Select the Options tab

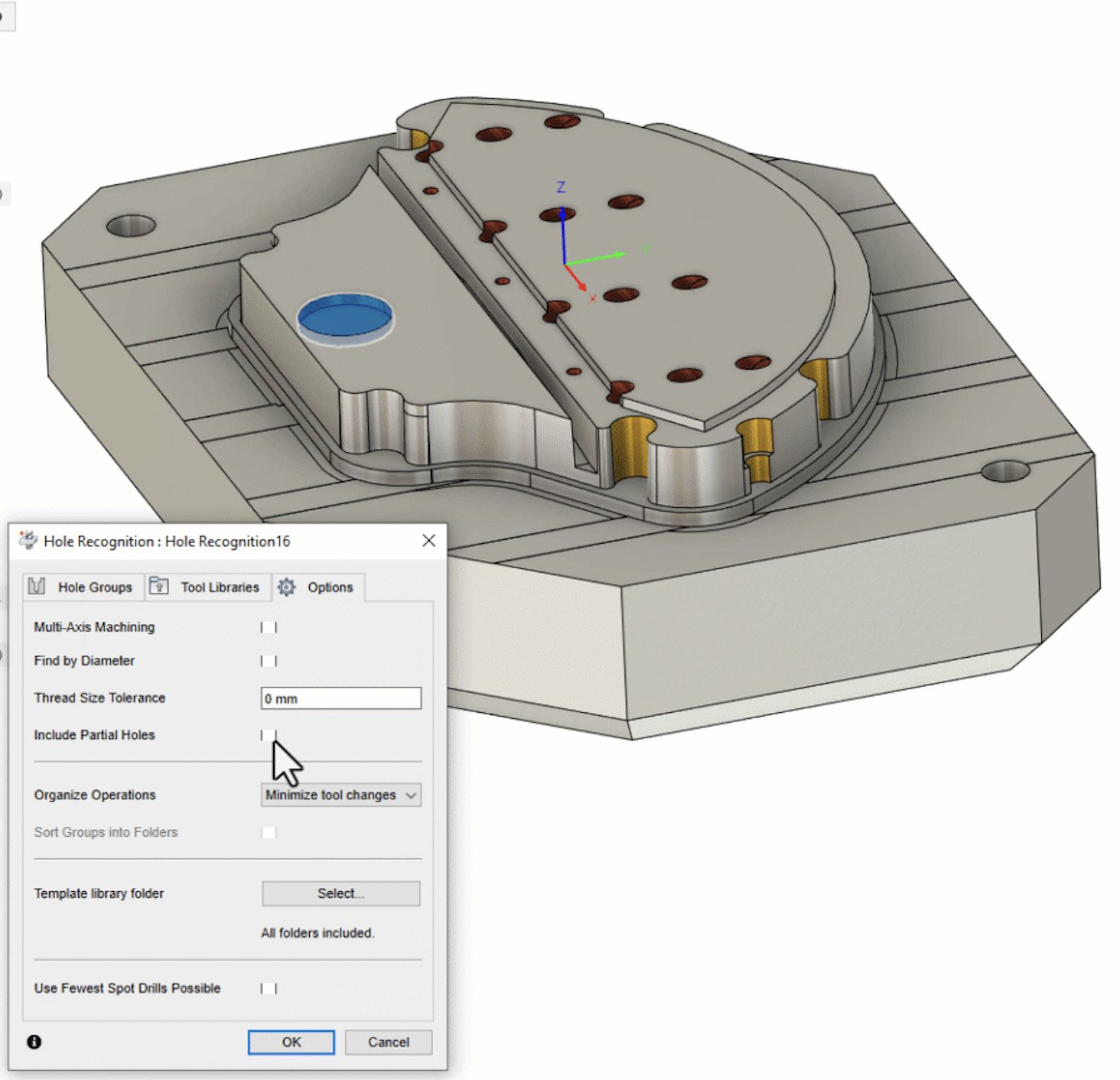tap(318, 587)
